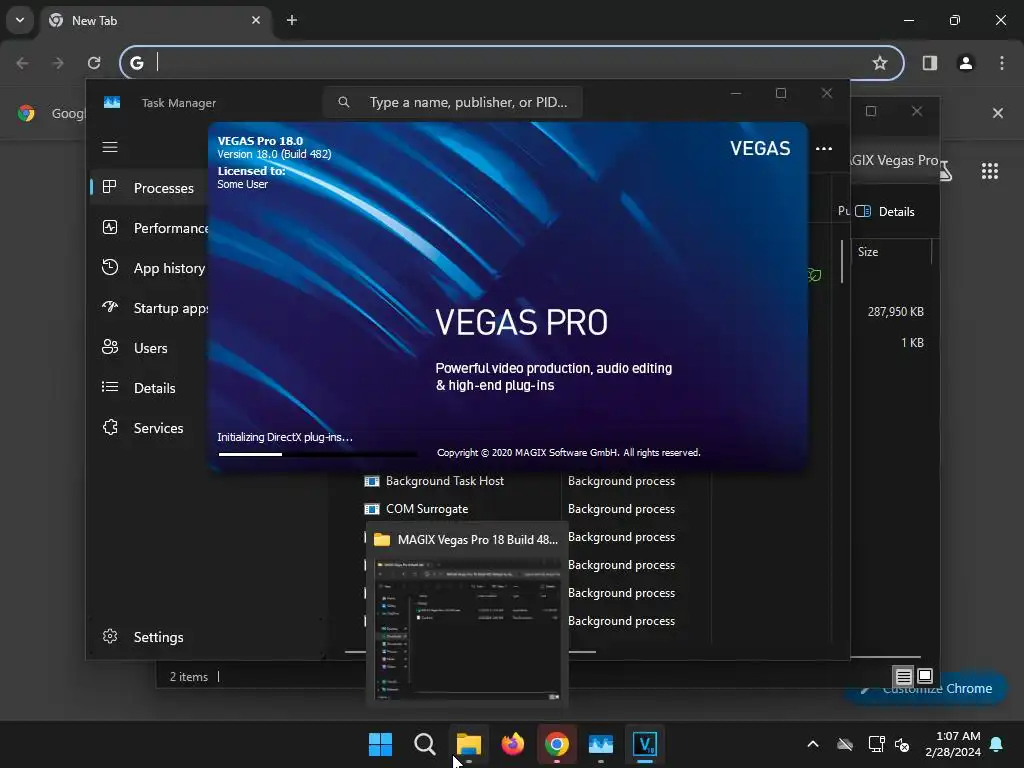Open Chrome Labs flask icon
Viewport: 1024px width, 768px height.
click(946, 171)
